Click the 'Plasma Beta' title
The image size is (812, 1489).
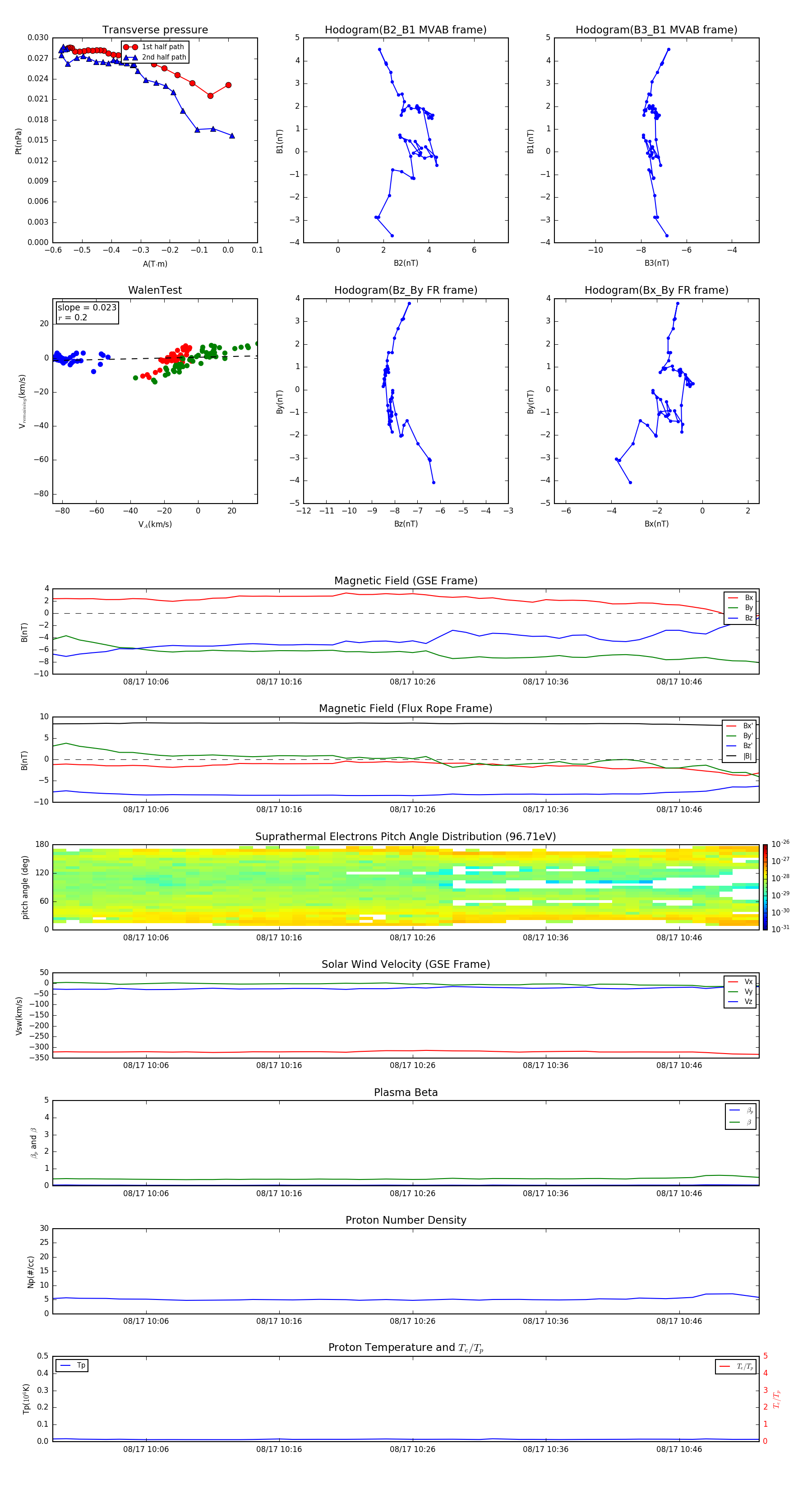pos(406,1092)
